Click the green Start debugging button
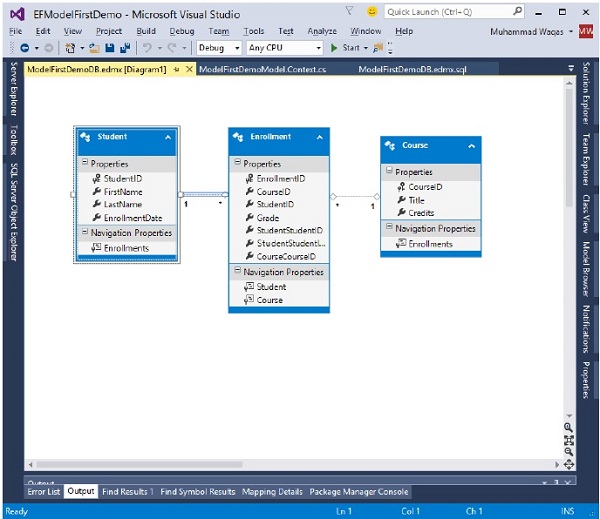 [334, 48]
